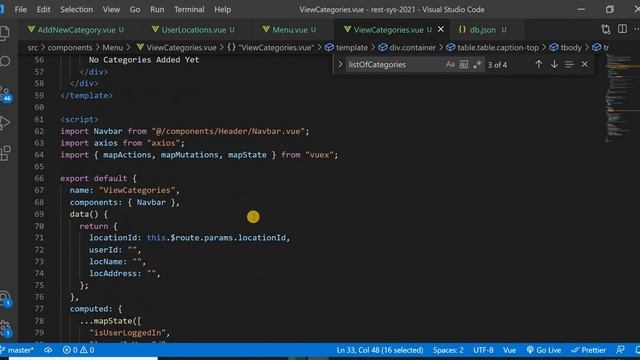Open the Accounts icon in activity bar

pos(5,298)
